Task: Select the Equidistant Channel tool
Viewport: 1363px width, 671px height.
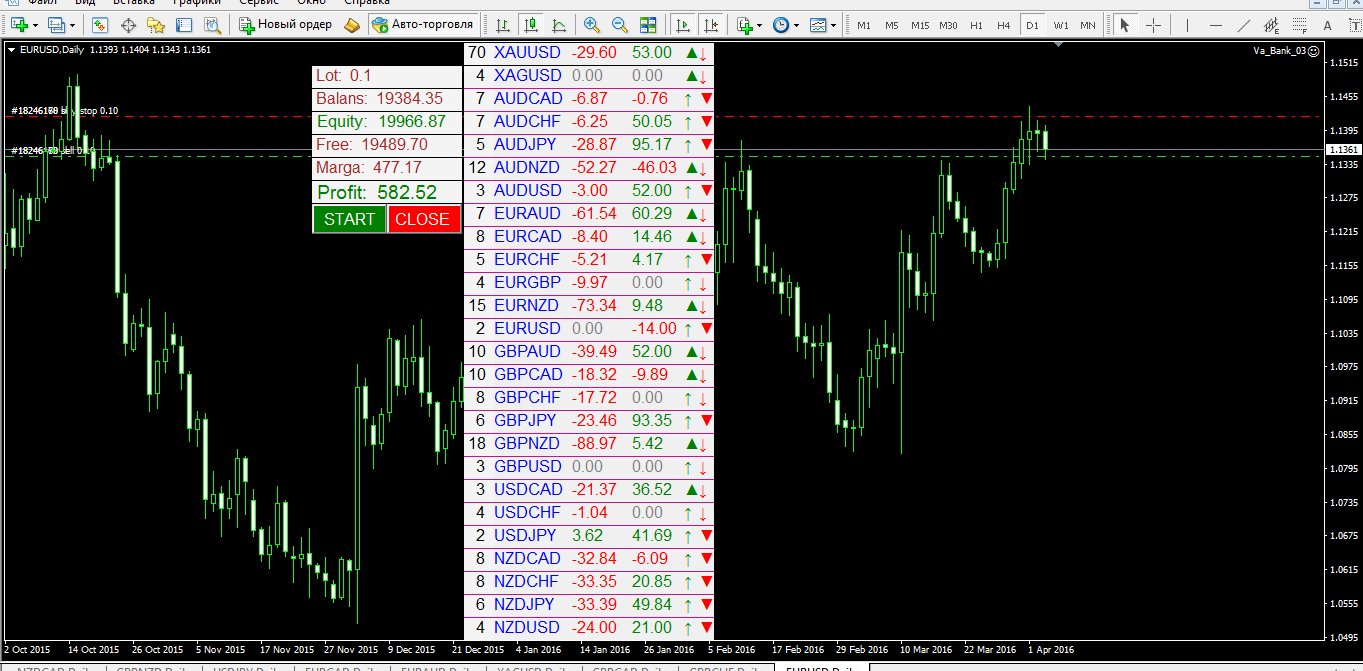Action: tap(1272, 24)
